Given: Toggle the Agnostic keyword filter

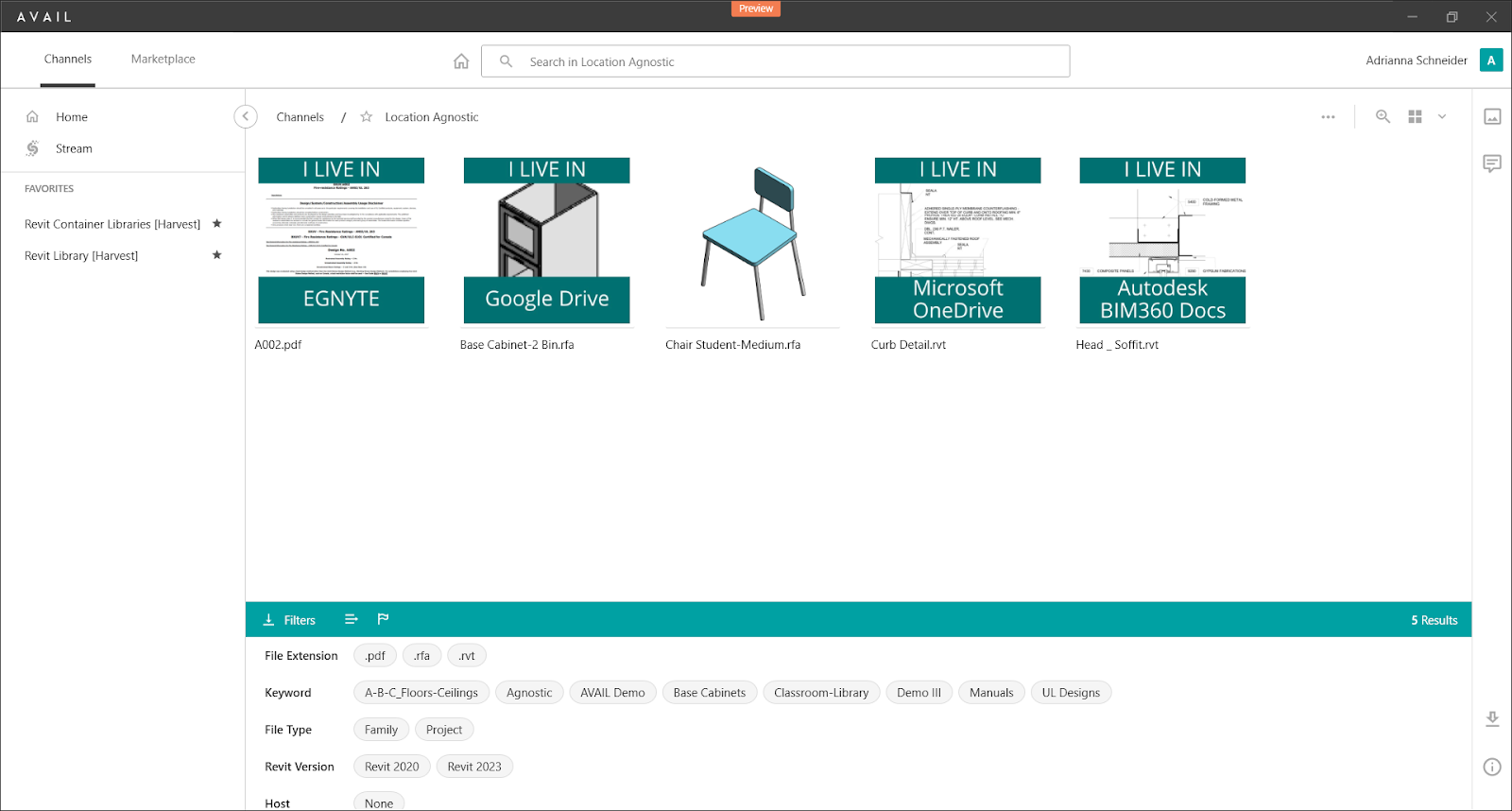Looking at the screenshot, I should [529, 693].
